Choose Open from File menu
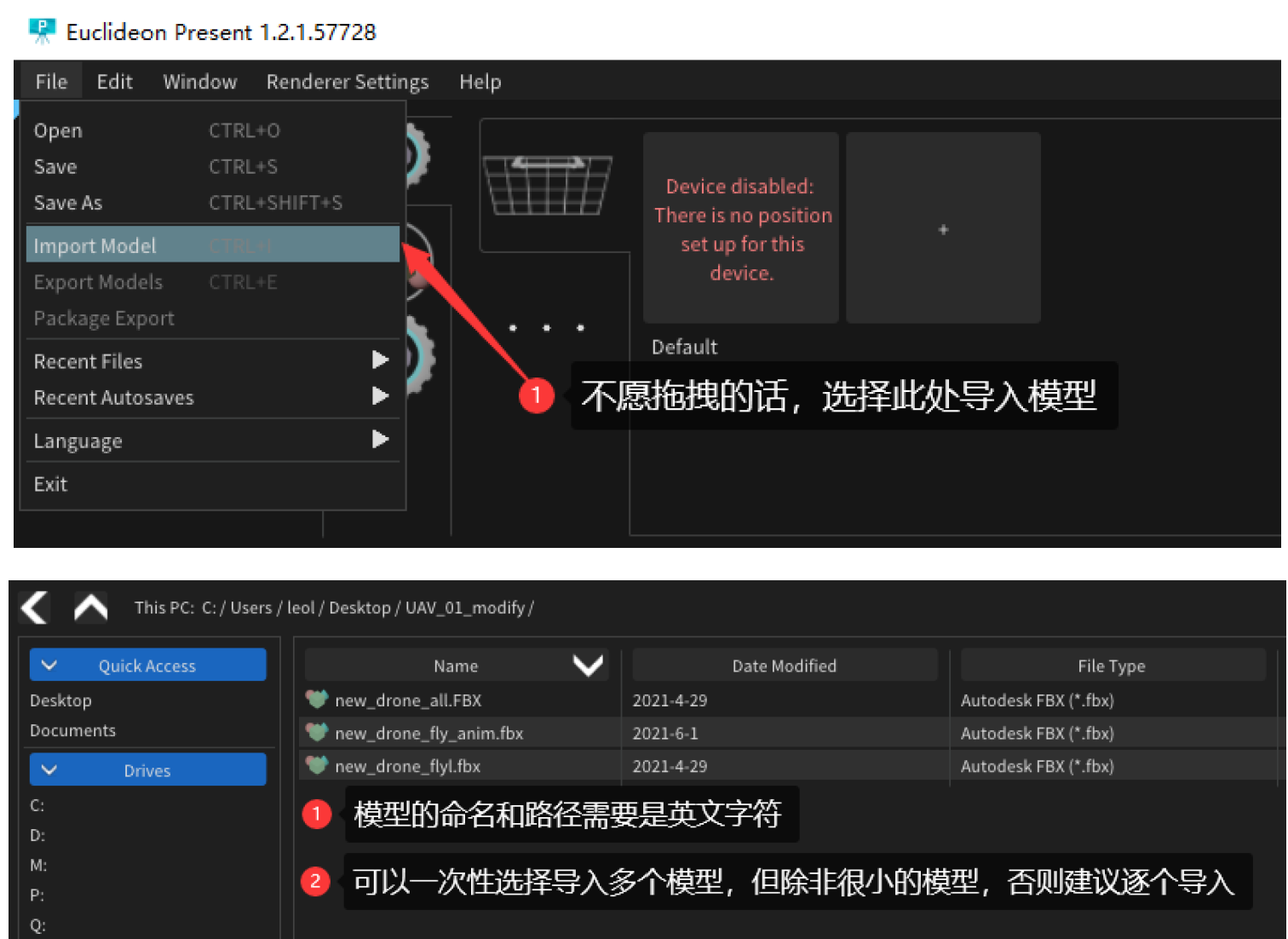 tap(213, 130)
